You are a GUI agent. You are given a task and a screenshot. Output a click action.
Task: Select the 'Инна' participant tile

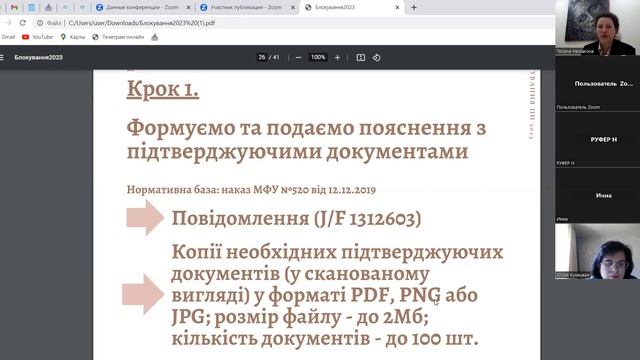click(x=598, y=195)
